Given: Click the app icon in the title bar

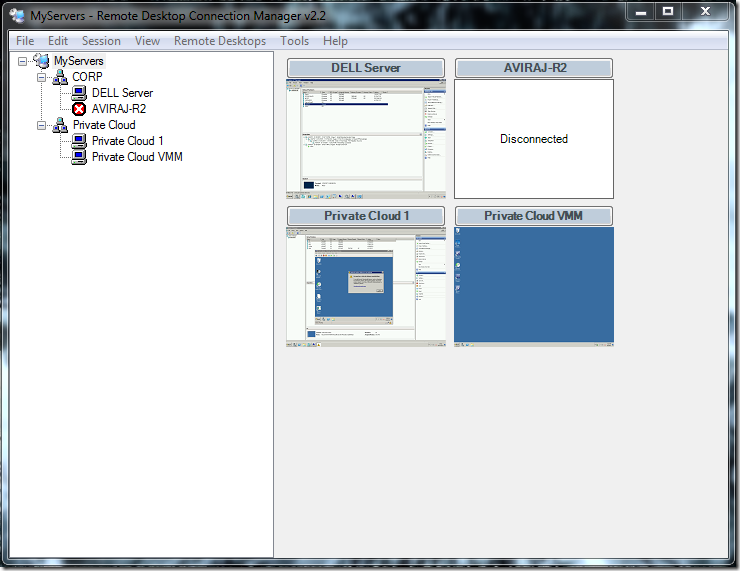Looking at the screenshot, I should pyautogui.click(x=17, y=16).
